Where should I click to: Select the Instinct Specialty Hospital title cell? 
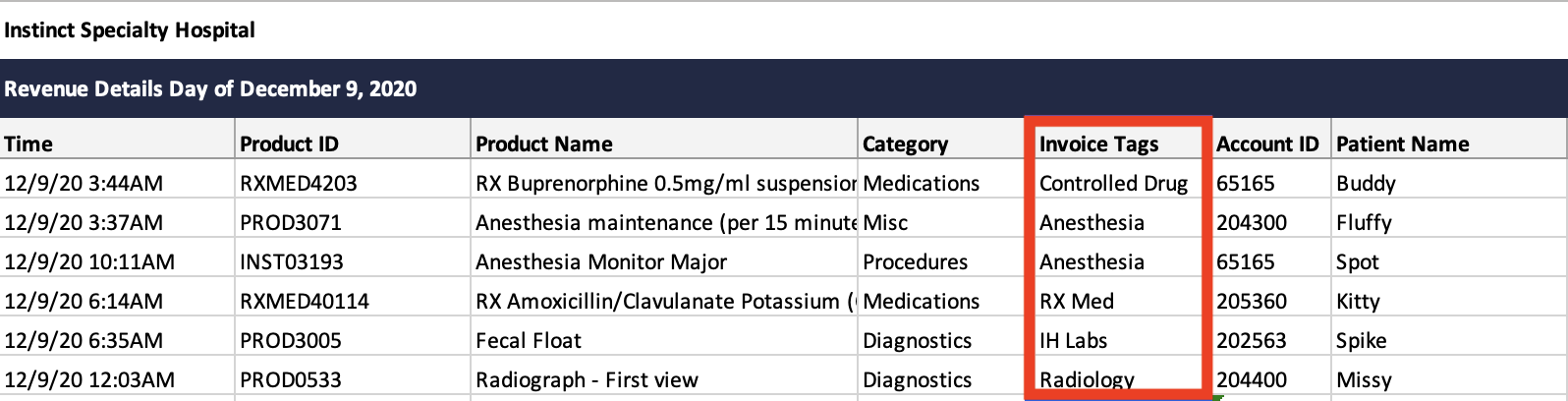coord(130,29)
